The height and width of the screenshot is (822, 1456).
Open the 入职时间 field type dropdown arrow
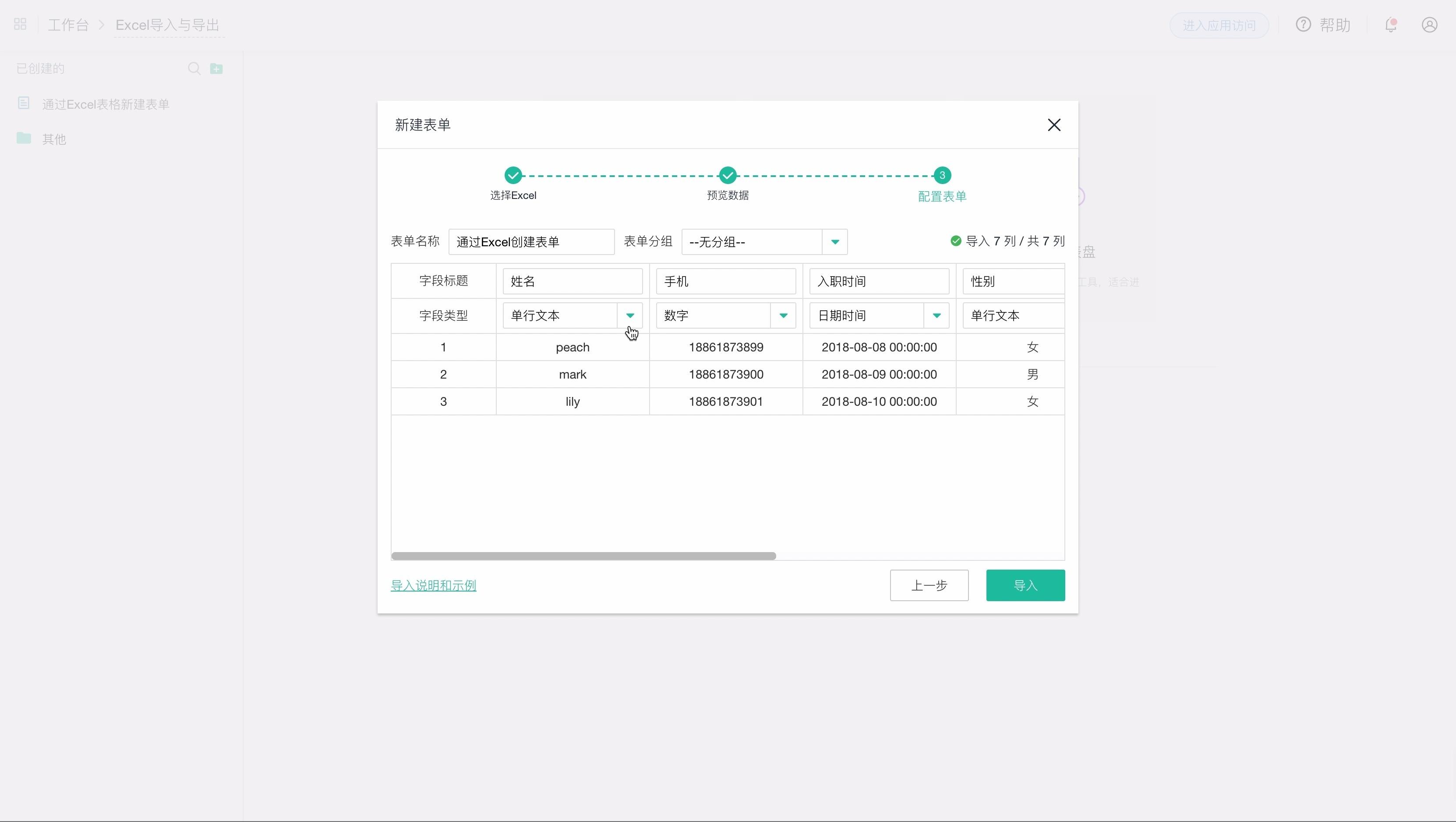click(937, 315)
